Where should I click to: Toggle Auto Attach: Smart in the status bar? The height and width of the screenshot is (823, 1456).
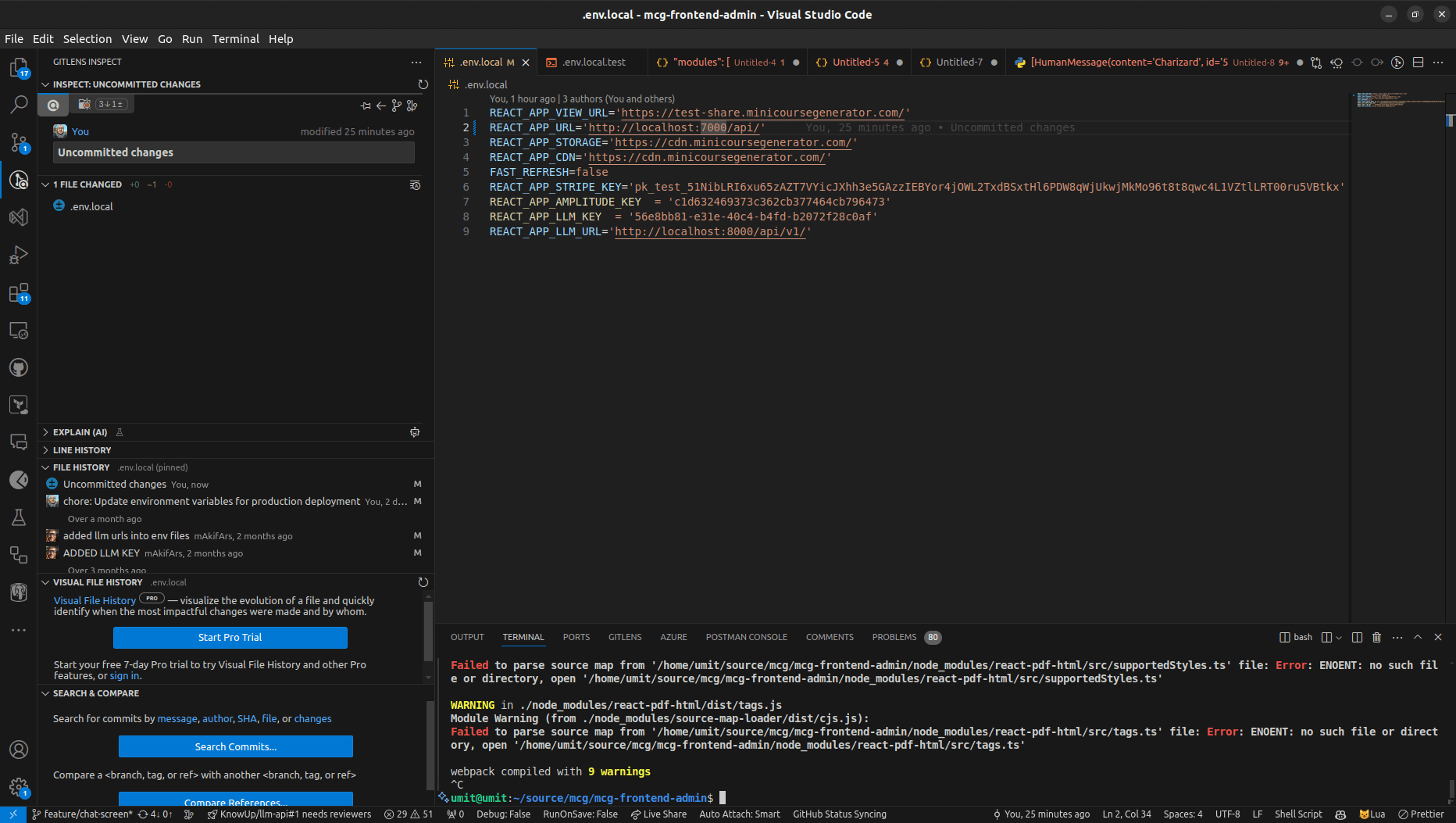tap(740, 814)
